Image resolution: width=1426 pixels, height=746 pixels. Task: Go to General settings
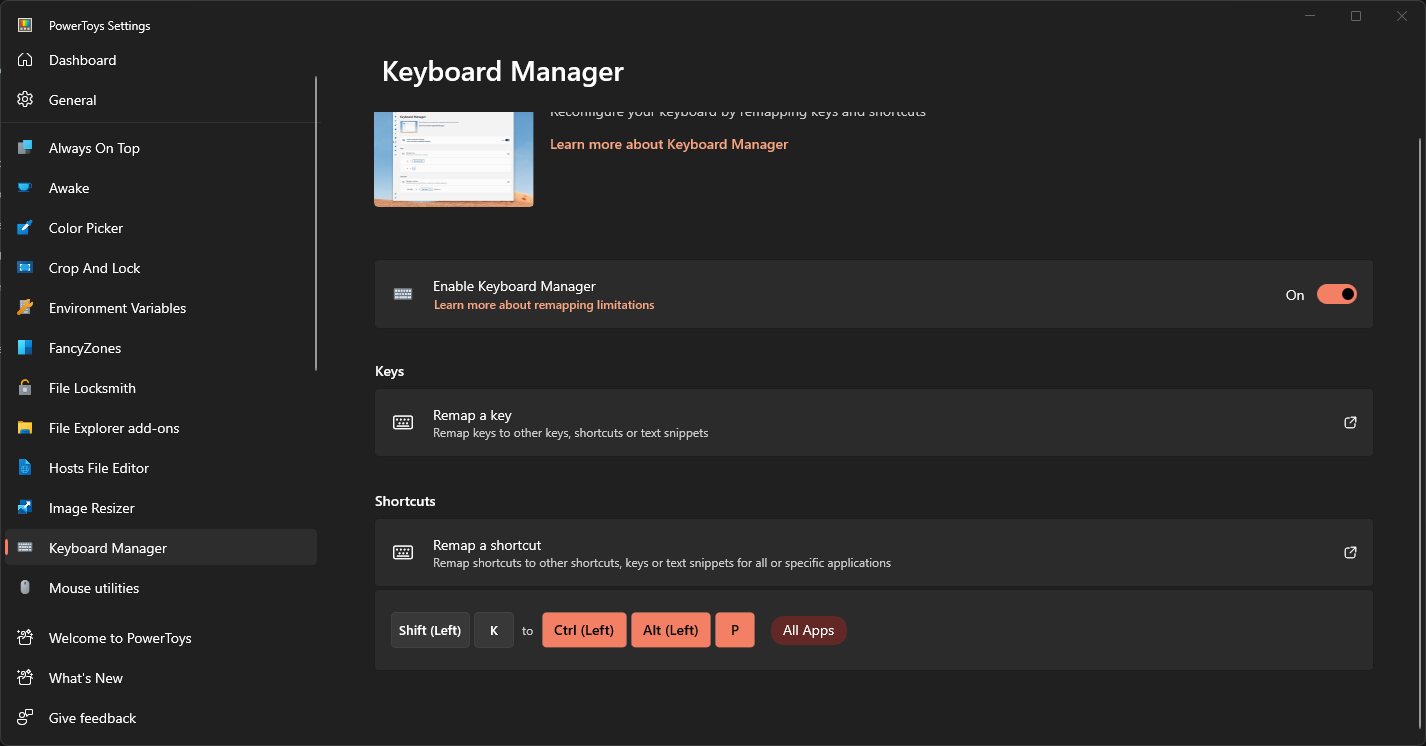point(161,100)
